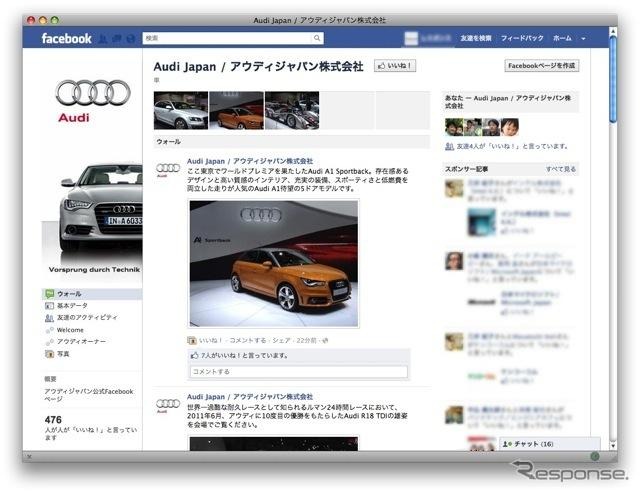Expand the account dropdown arrow
This screenshot has width=640, height=493.
pyautogui.click(x=583, y=39)
